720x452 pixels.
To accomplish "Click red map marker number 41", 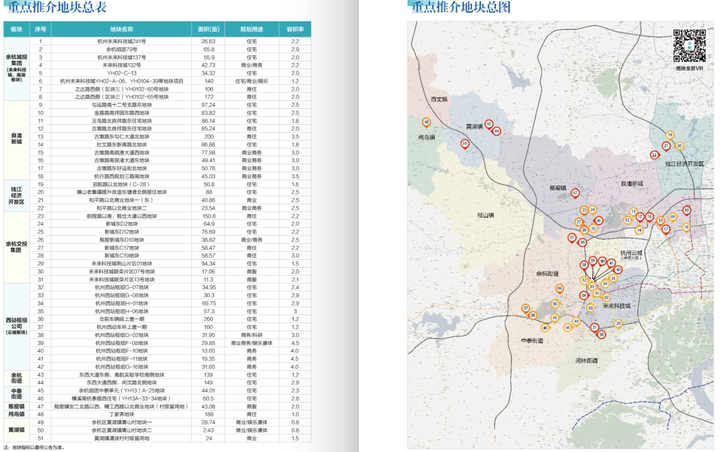I will point(611,263).
